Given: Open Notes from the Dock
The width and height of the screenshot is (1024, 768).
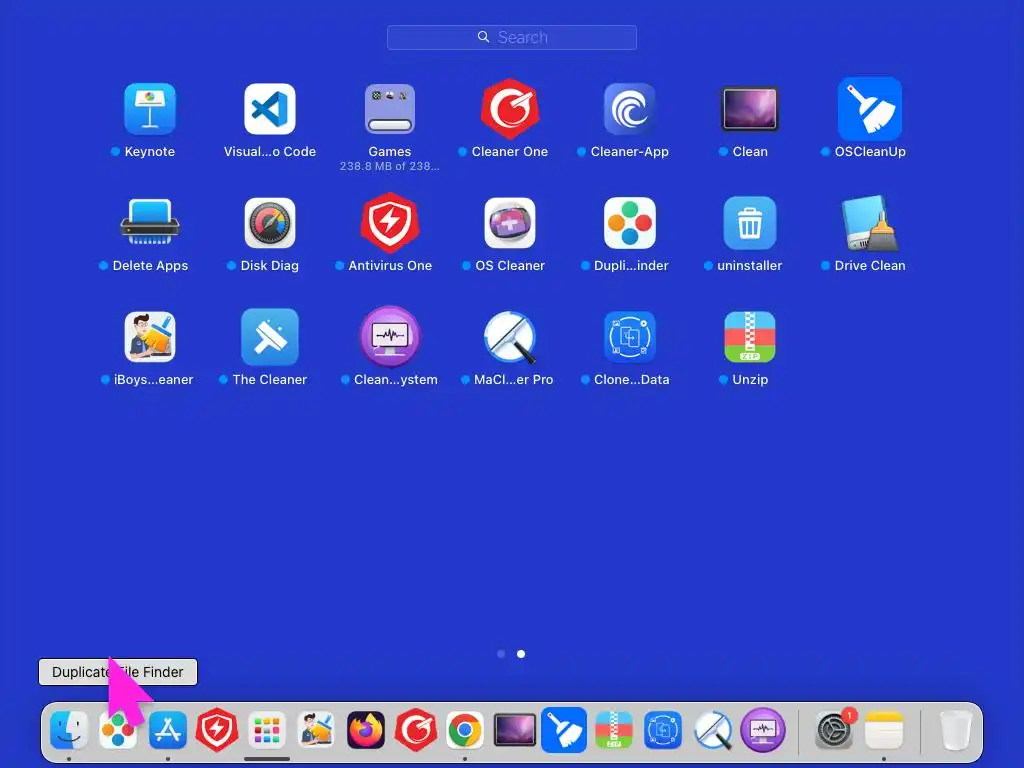Looking at the screenshot, I should pos(884,729).
